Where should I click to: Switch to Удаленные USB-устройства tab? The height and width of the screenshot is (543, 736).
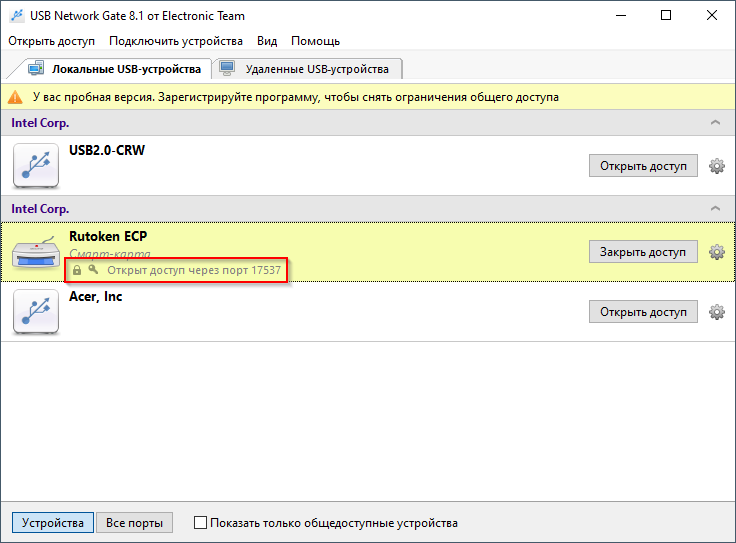(307, 69)
